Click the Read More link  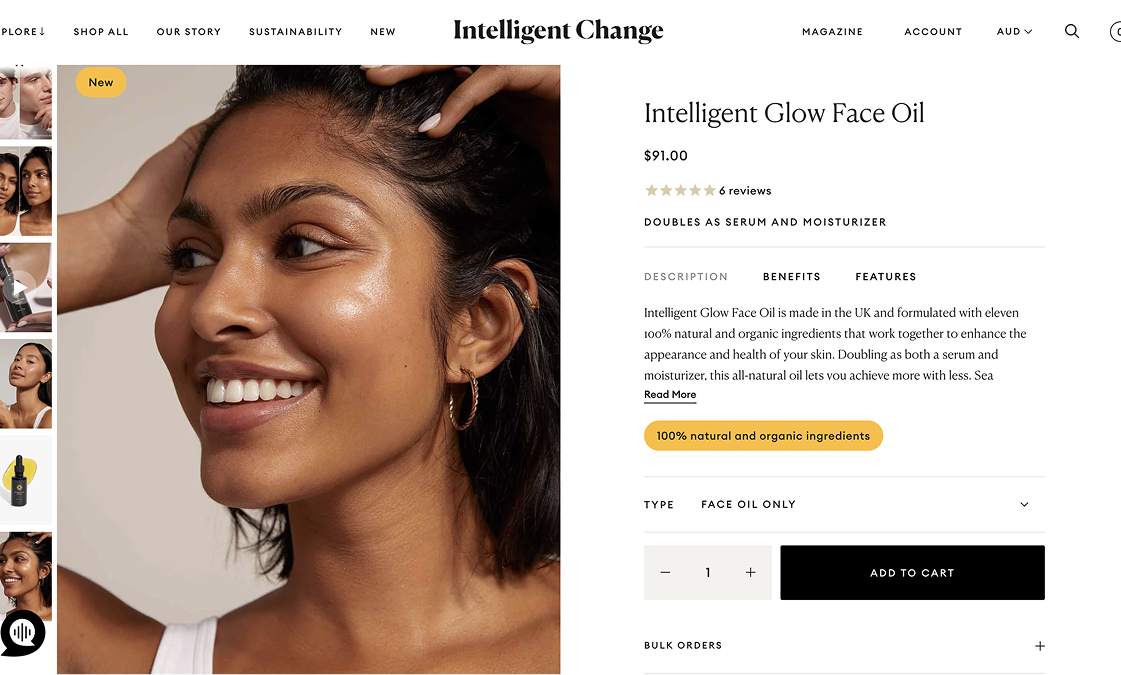pos(670,395)
